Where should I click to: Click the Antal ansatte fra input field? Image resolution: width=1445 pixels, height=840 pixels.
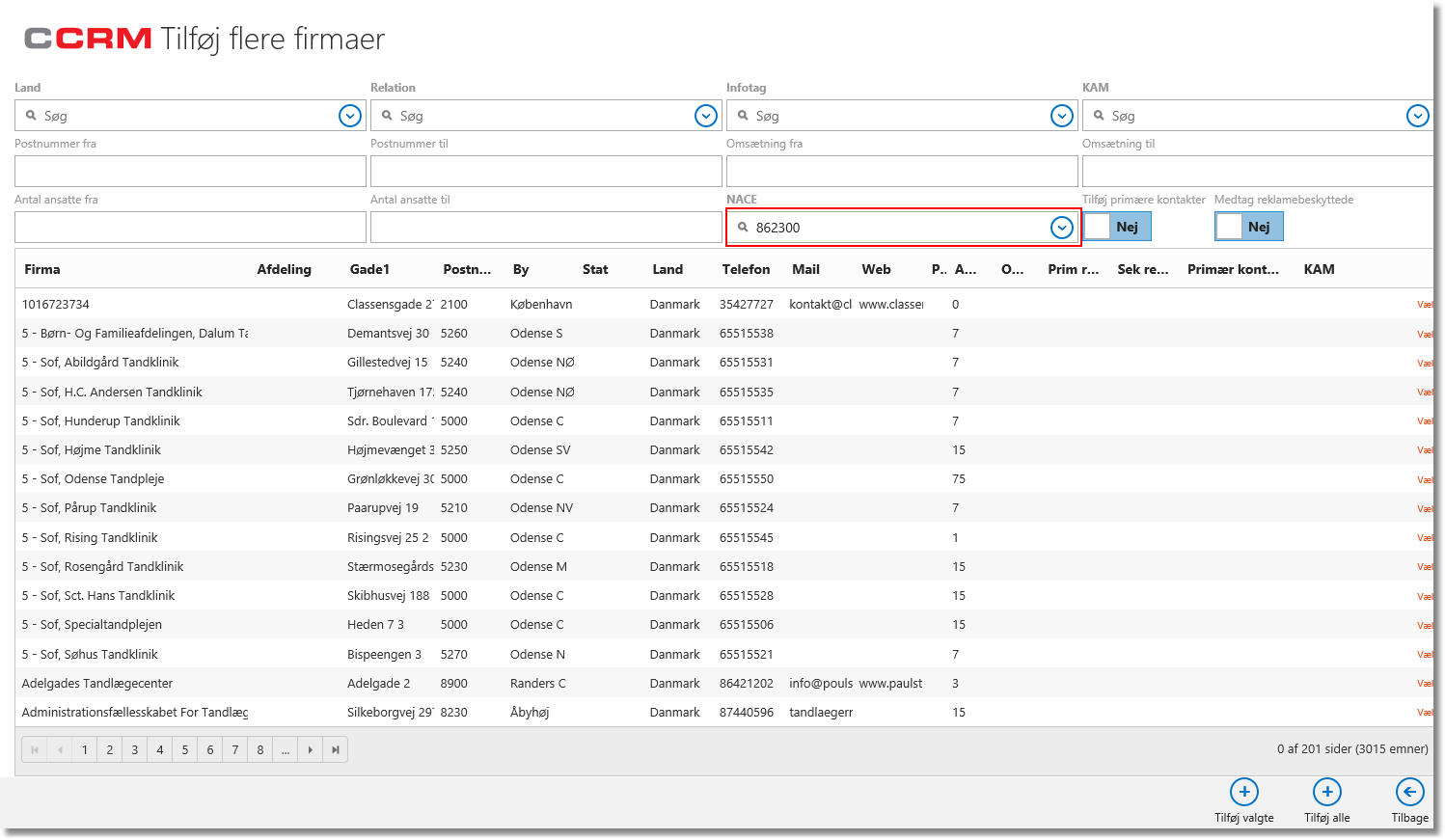pos(190,227)
